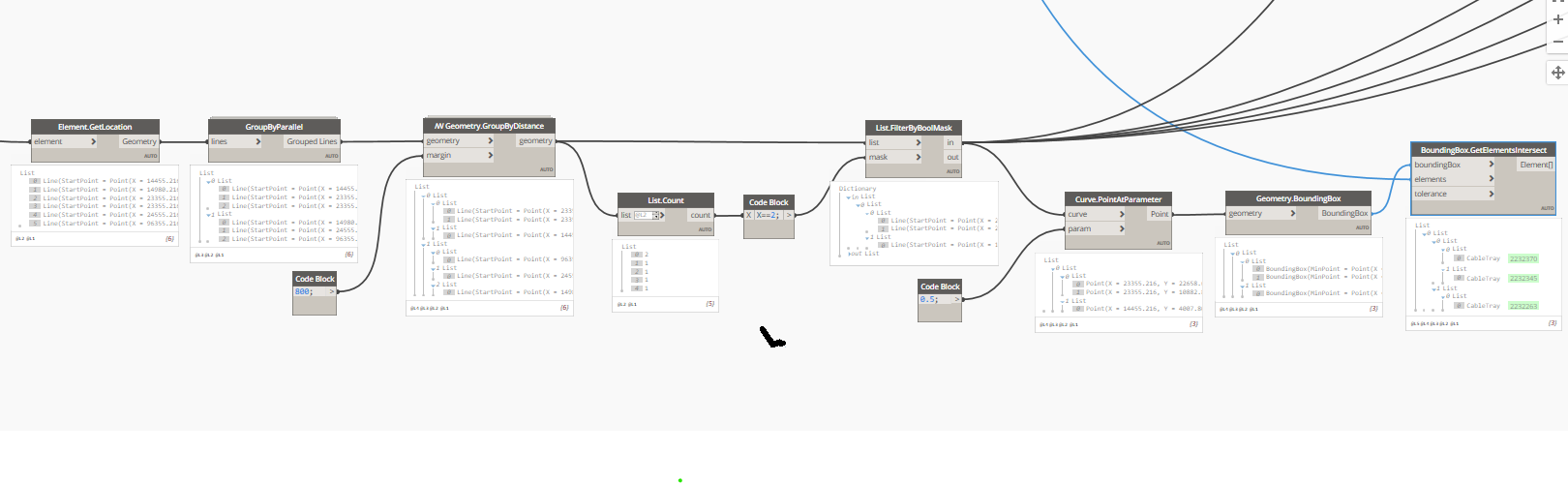The image size is (1568, 483).
Task: Activate the pan navigation icon
Action: point(1557,73)
